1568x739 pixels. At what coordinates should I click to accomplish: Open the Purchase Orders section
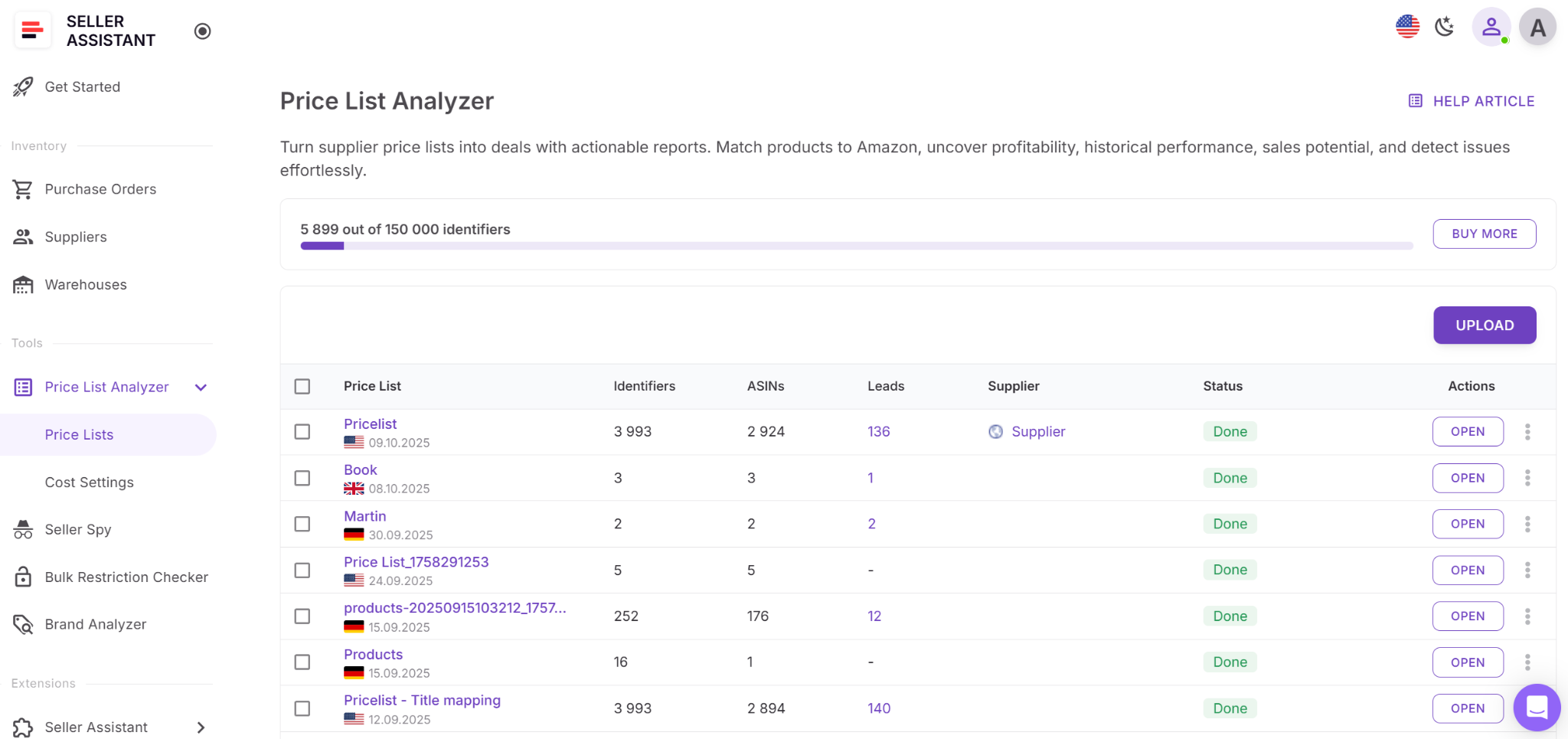pos(100,189)
